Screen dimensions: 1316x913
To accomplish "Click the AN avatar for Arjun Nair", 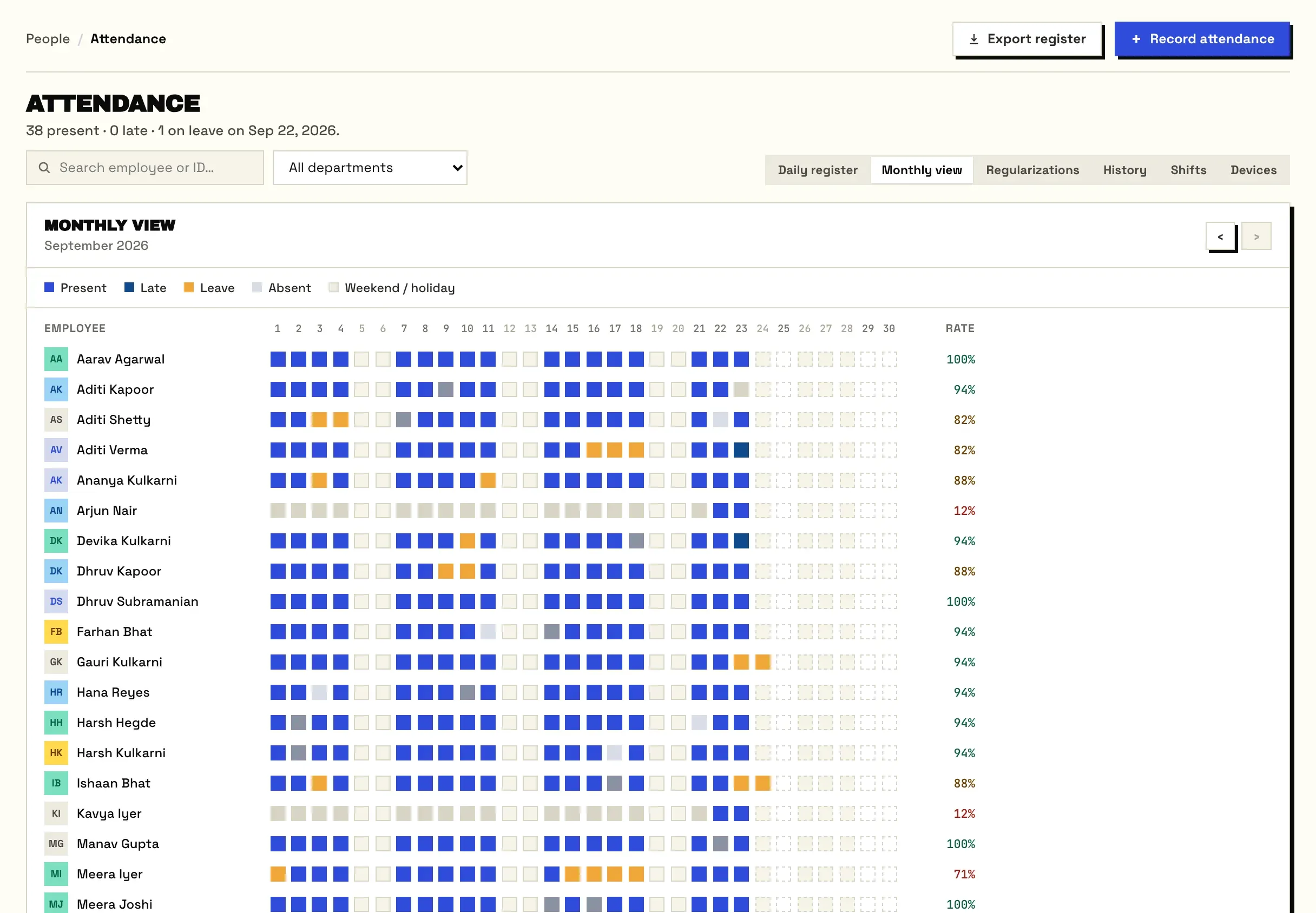I will tap(56, 511).
